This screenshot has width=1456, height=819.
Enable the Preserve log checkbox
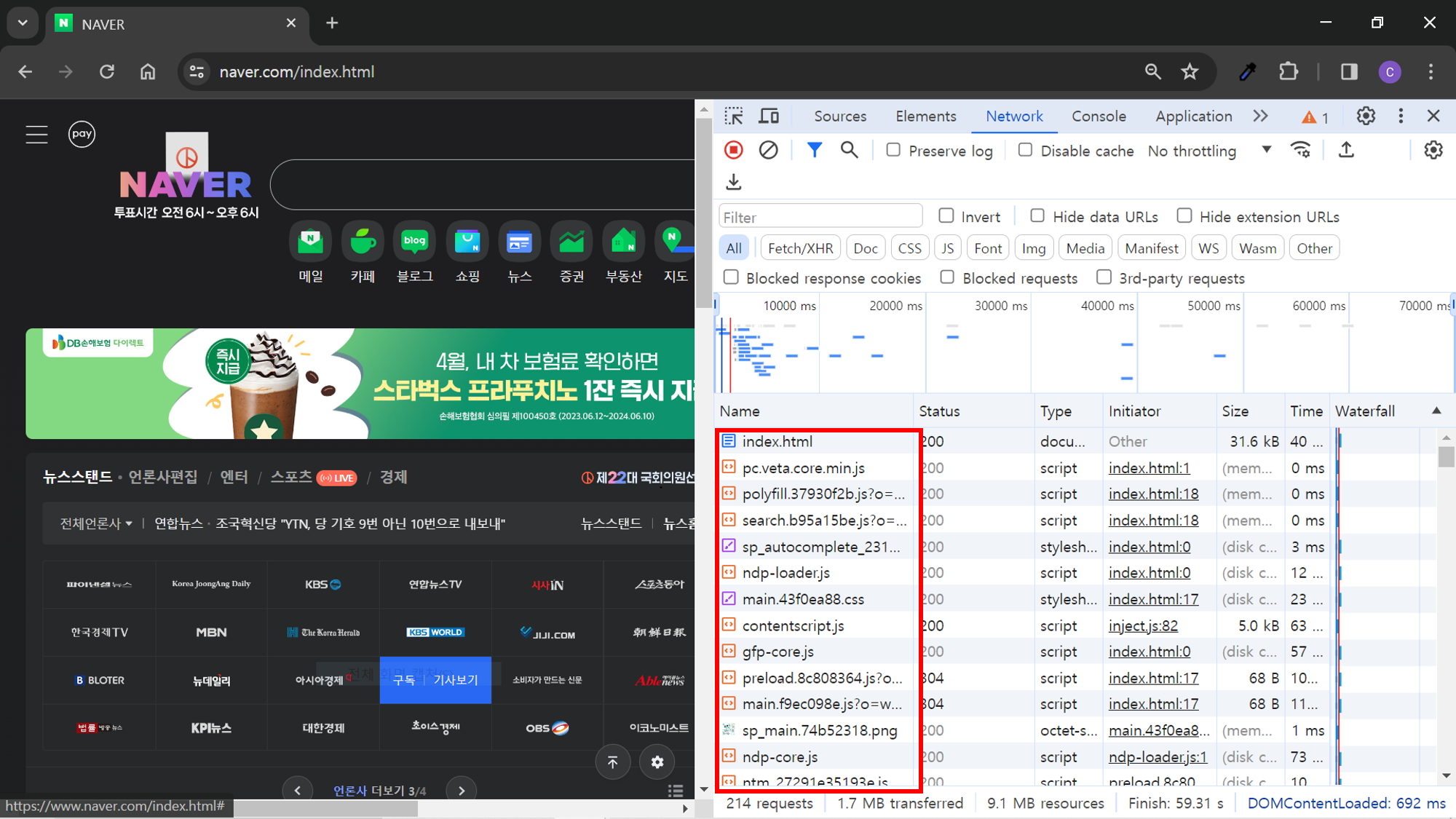pyautogui.click(x=893, y=150)
